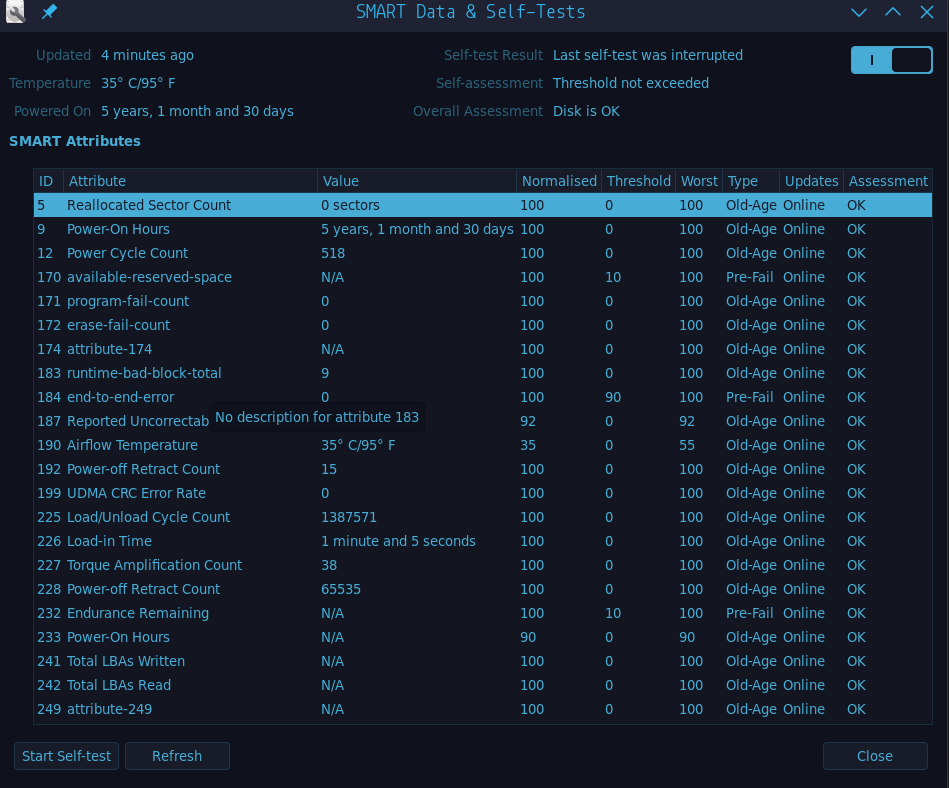This screenshot has width=949, height=788.
Task: Select the Total LBAs Written row
Action: [126, 661]
